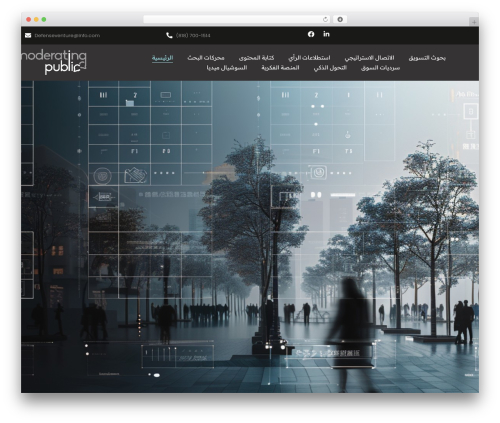Click the browser address bar
Viewport: 500px width, 423px height.
click(237, 20)
